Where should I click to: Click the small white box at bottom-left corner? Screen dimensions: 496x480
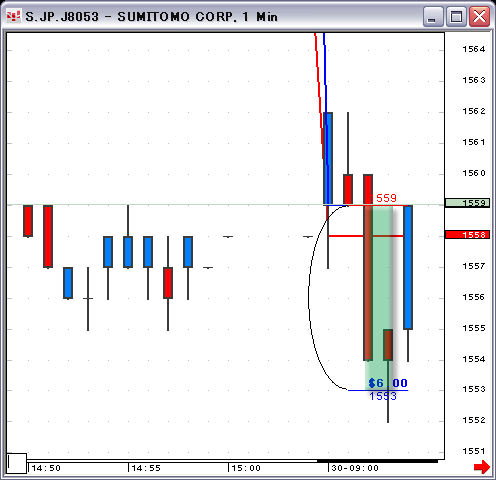pos(17,463)
